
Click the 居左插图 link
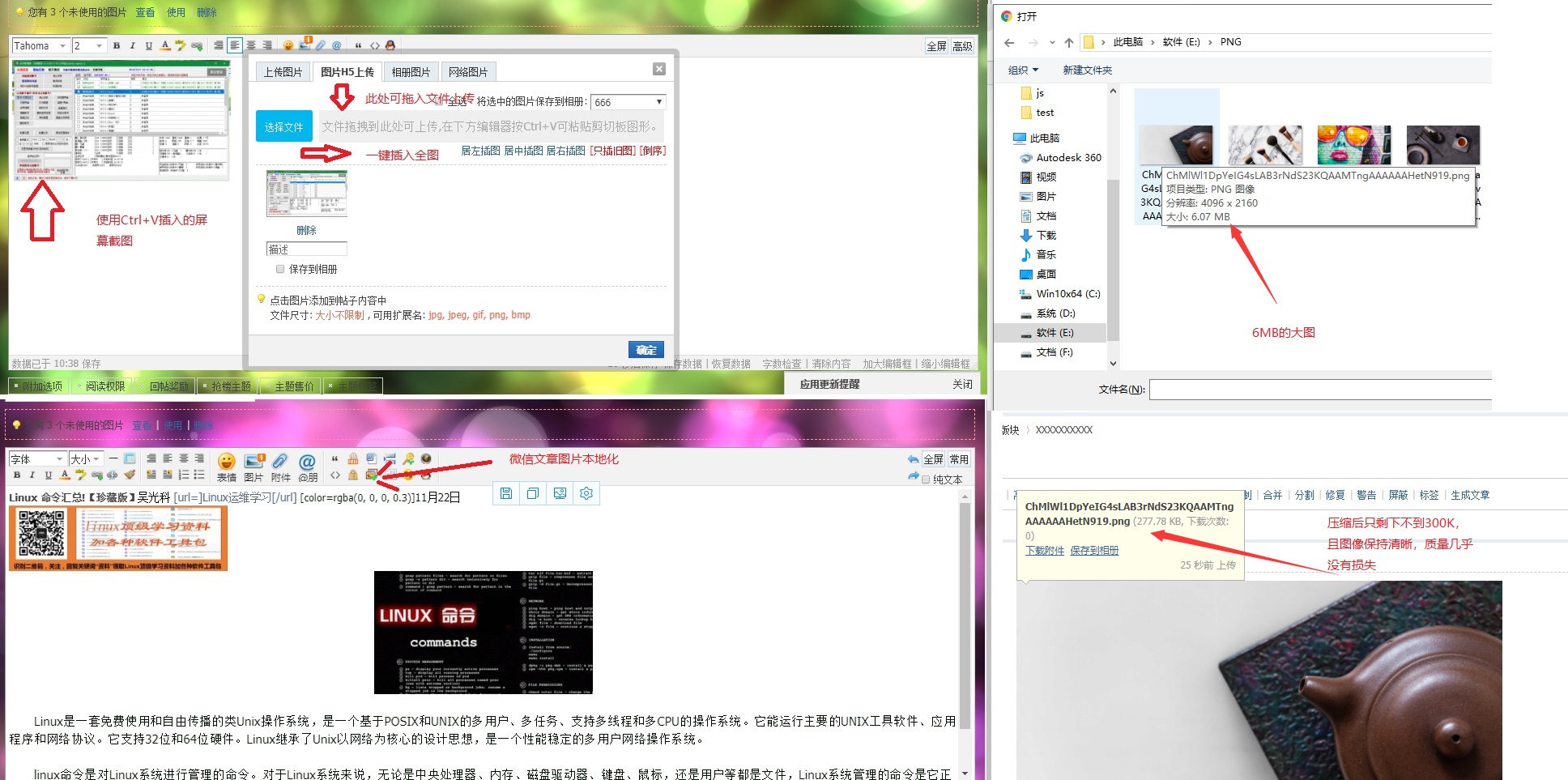click(480, 151)
